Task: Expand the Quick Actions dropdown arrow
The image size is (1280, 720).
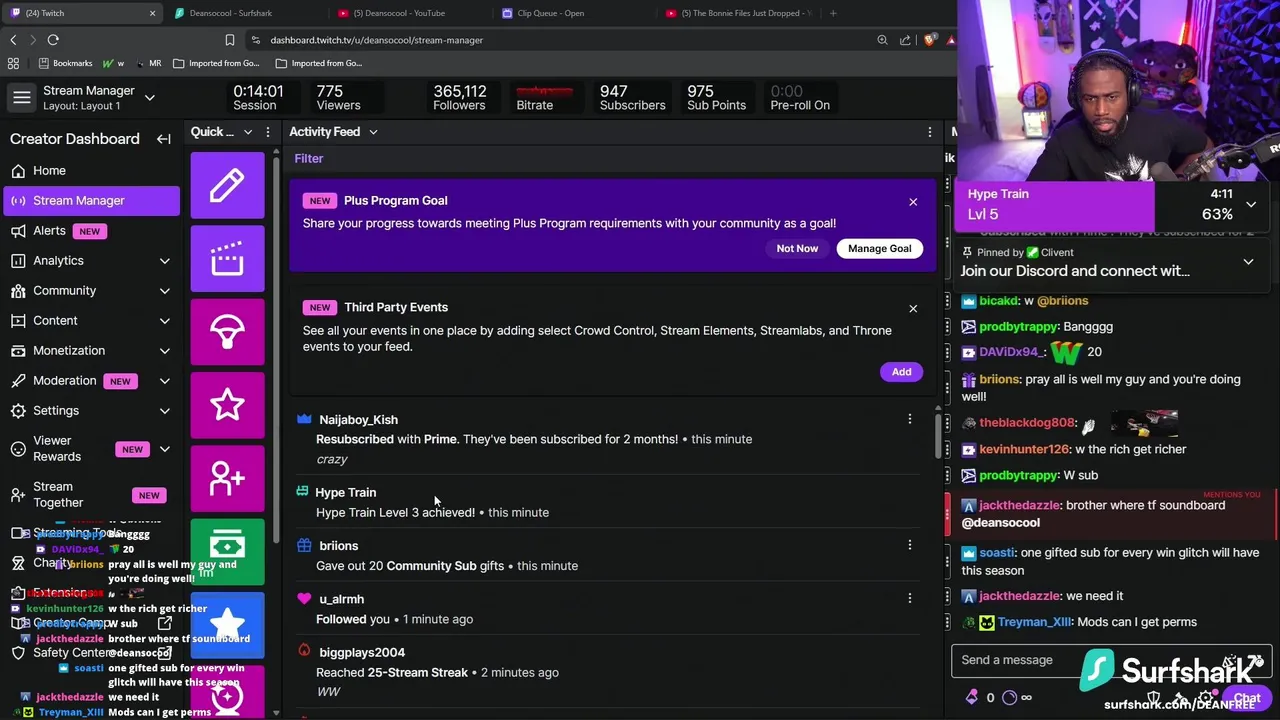Action: 248,132
